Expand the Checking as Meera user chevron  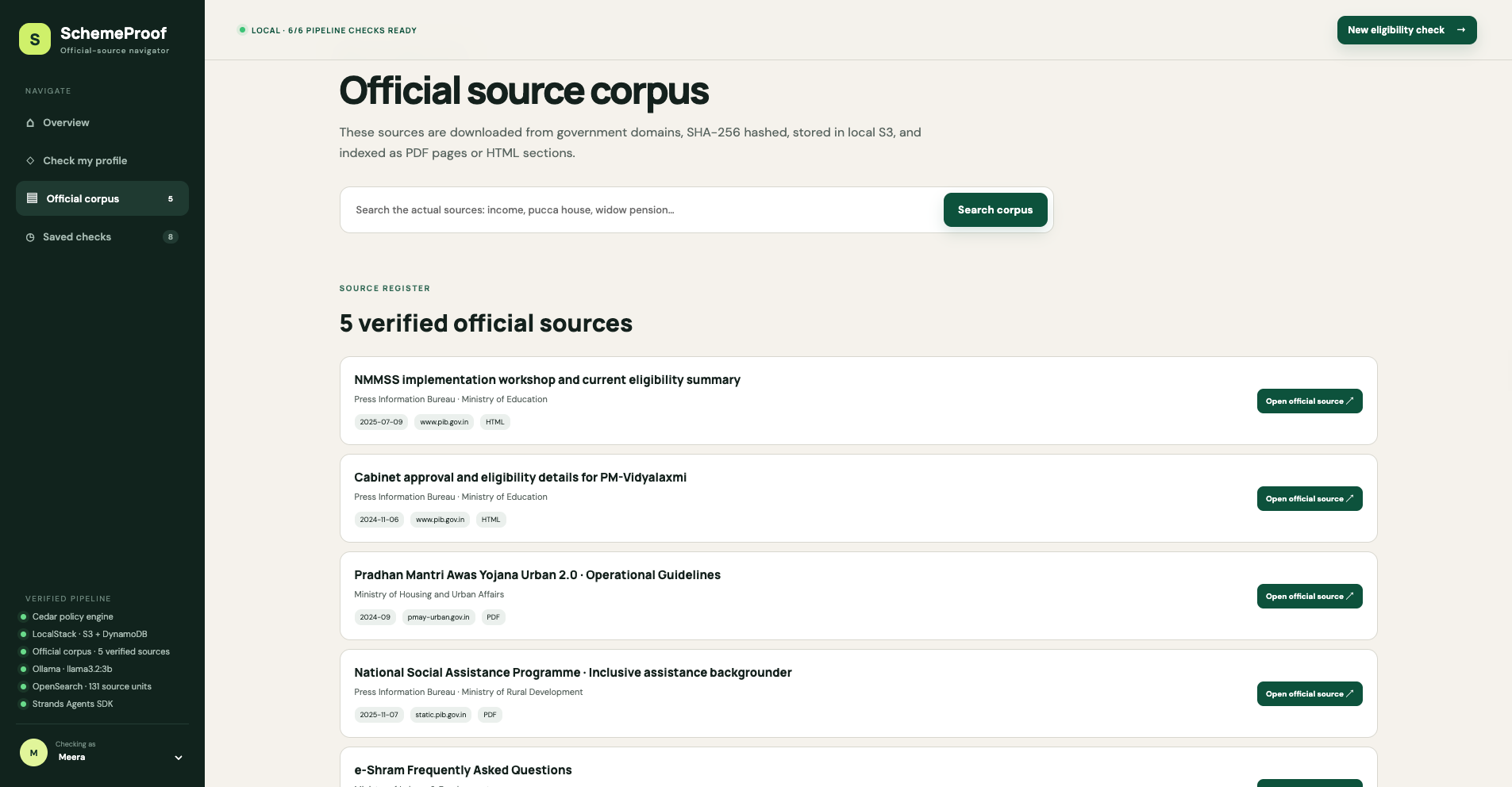[x=179, y=758]
